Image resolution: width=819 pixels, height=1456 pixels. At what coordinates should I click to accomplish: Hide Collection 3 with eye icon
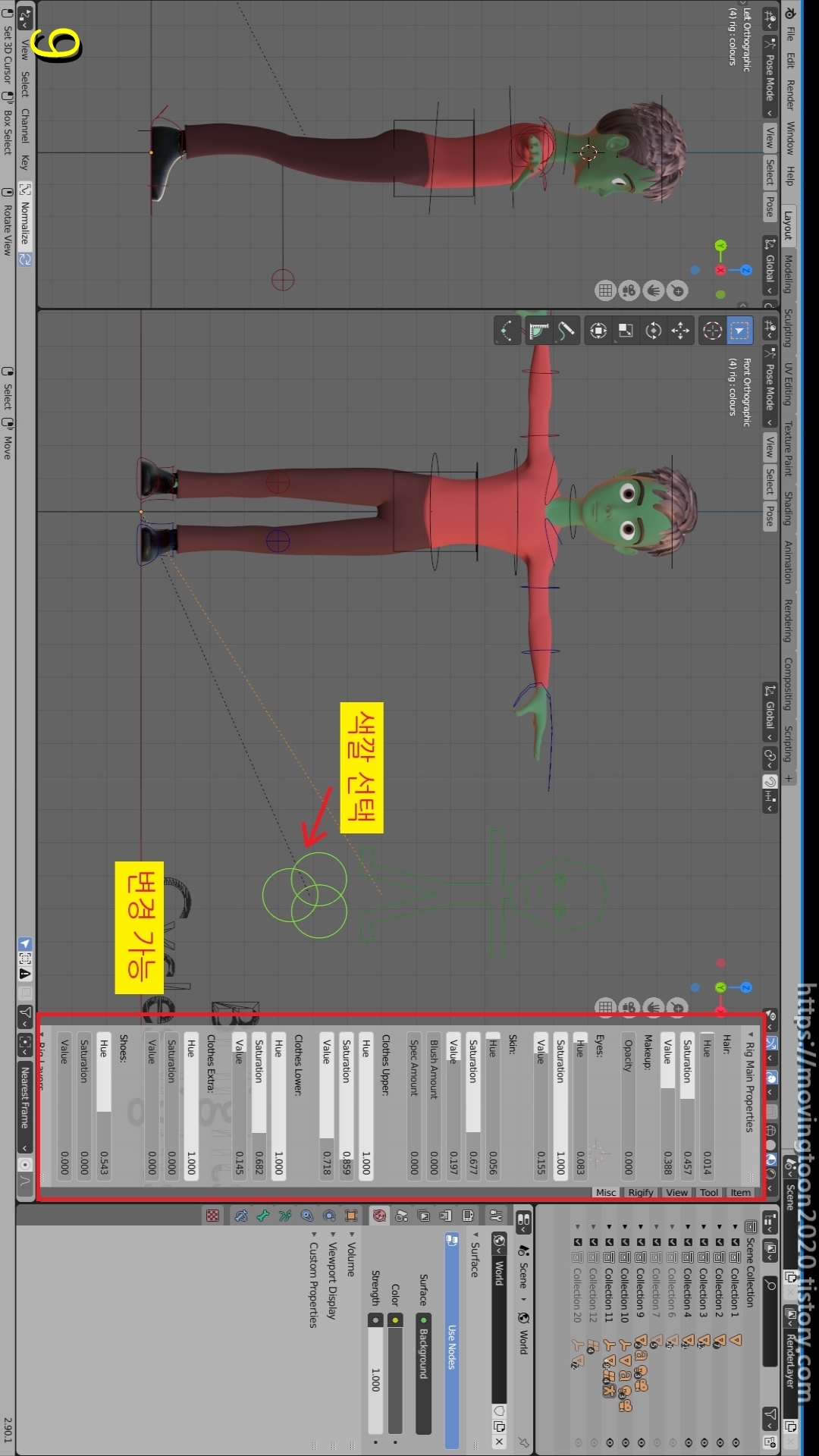[x=703, y=1442]
